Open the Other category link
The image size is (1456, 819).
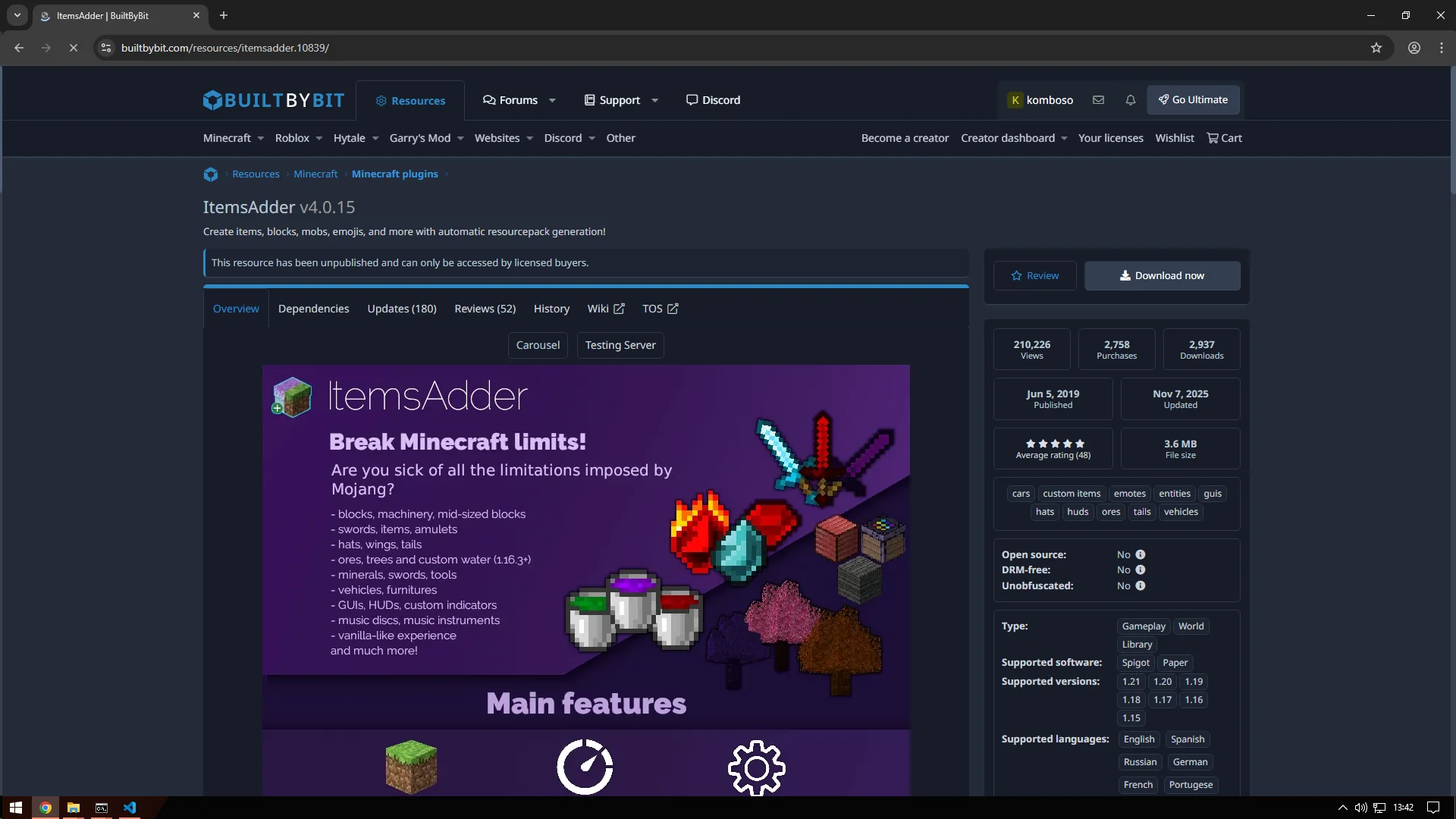pos(620,138)
